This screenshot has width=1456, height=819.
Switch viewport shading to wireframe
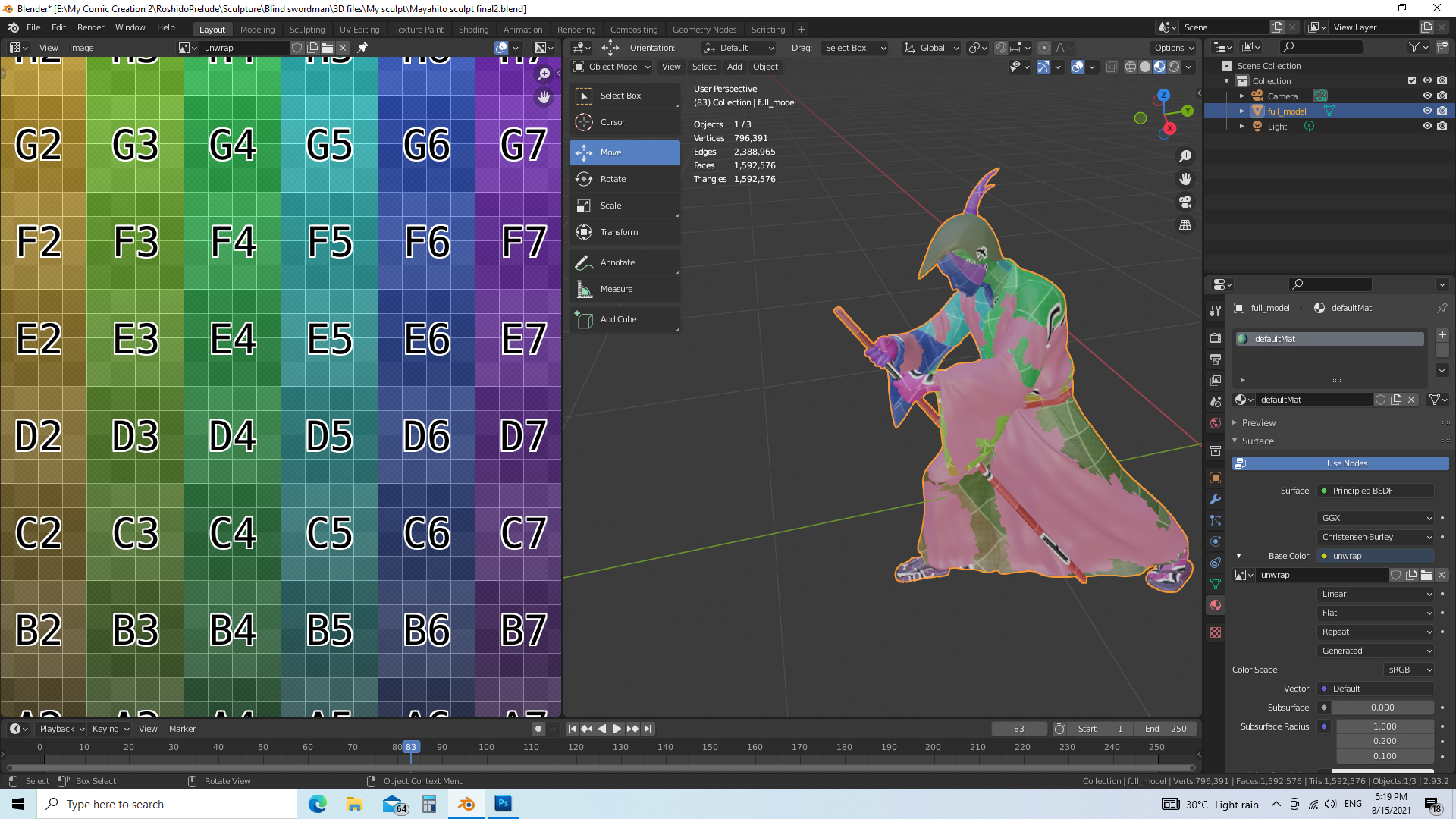pyautogui.click(x=1131, y=67)
